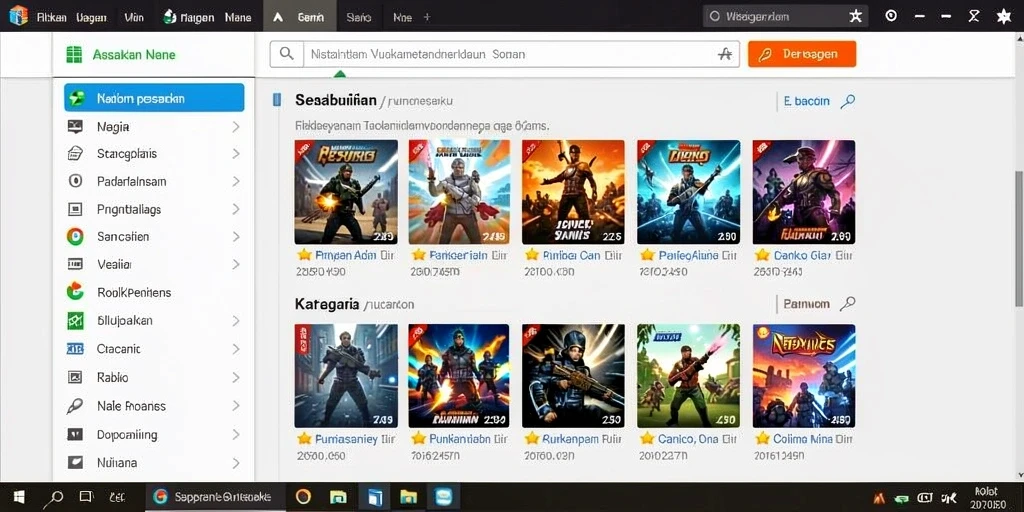Viewport: 1024px width, 512px height.
Task: Click search icon next to Paimuom
Action: [x=848, y=303]
